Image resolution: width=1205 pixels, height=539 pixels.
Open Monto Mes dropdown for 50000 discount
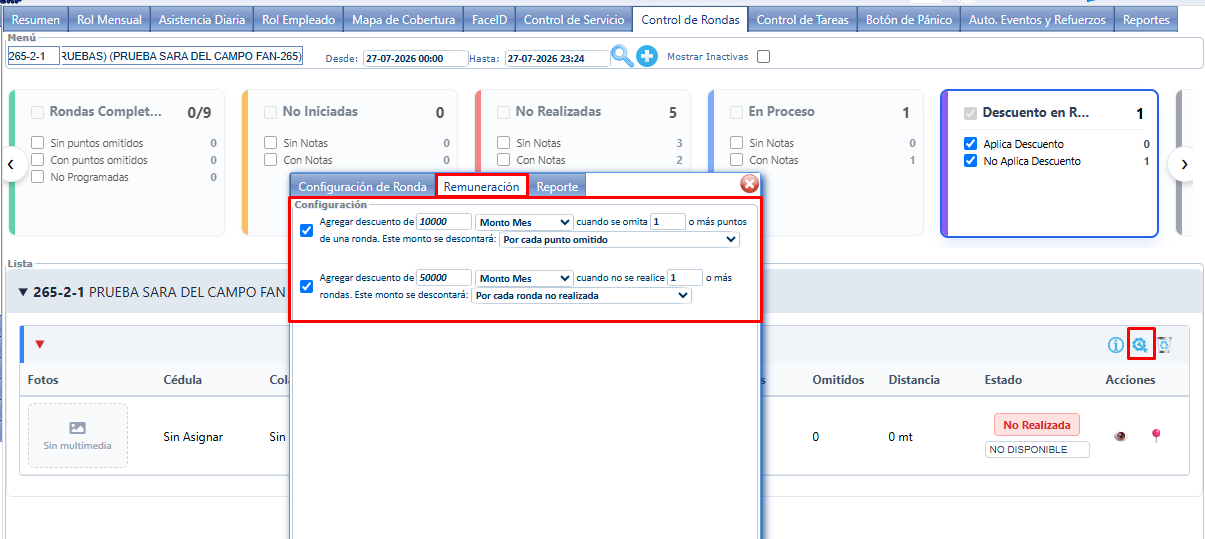pyautogui.click(x=524, y=278)
